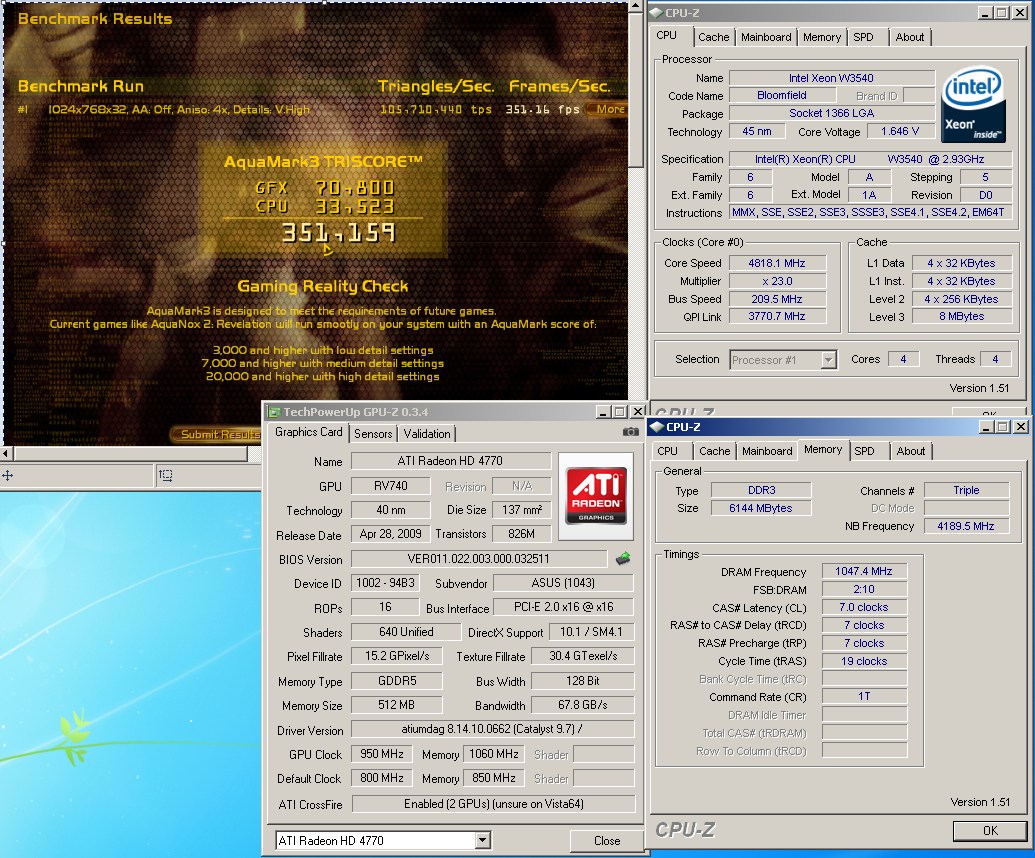Click the Command Rate 1T value
Viewport: 1035px width, 858px height.
coord(863,696)
